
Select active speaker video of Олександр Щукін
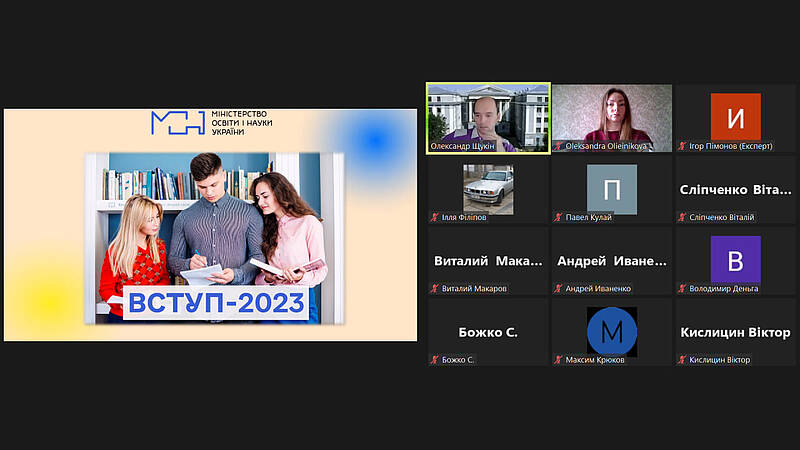488,115
